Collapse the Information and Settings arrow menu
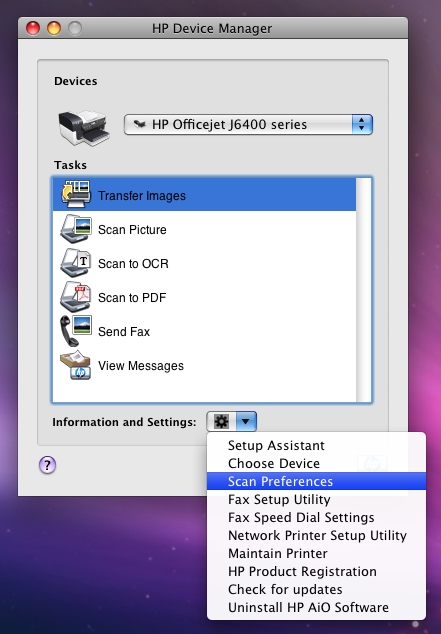441x634 pixels. tap(246, 421)
